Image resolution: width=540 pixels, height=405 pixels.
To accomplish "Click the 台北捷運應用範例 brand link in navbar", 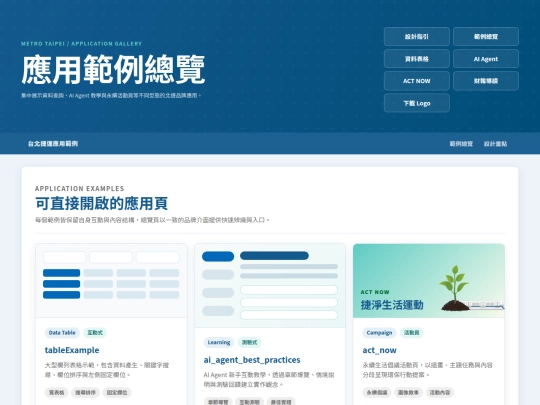I will (x=53, y=144).
